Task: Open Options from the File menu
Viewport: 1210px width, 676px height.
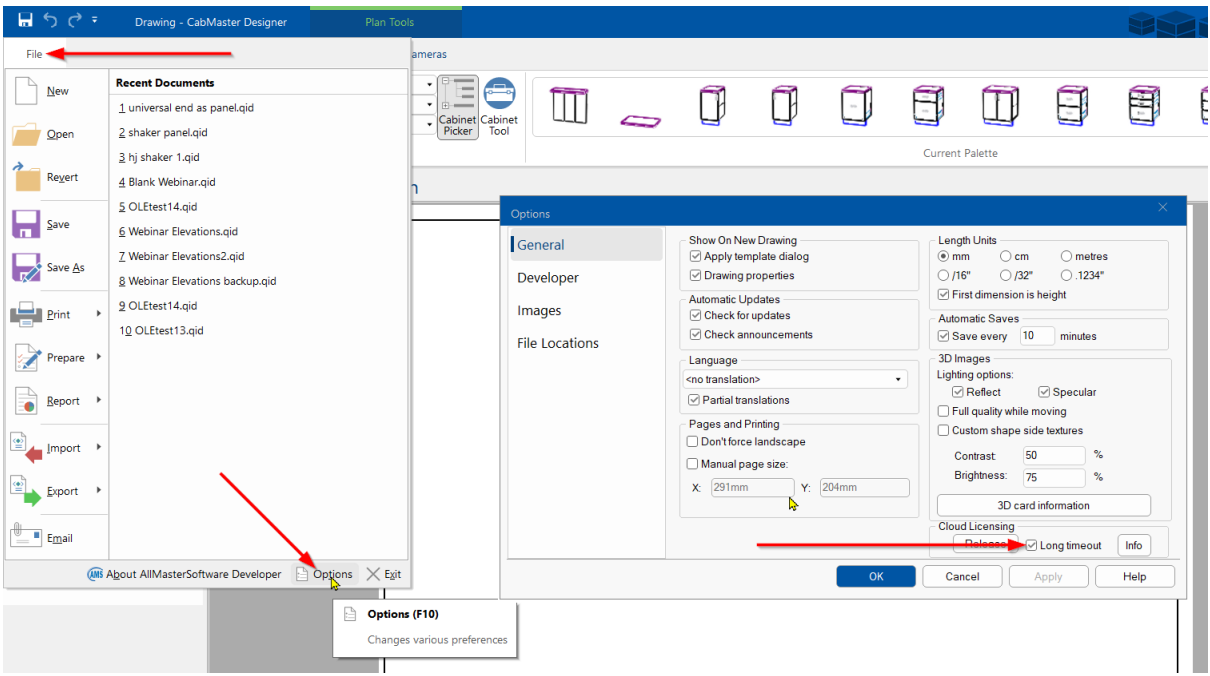Action: [x=323, y=574]
